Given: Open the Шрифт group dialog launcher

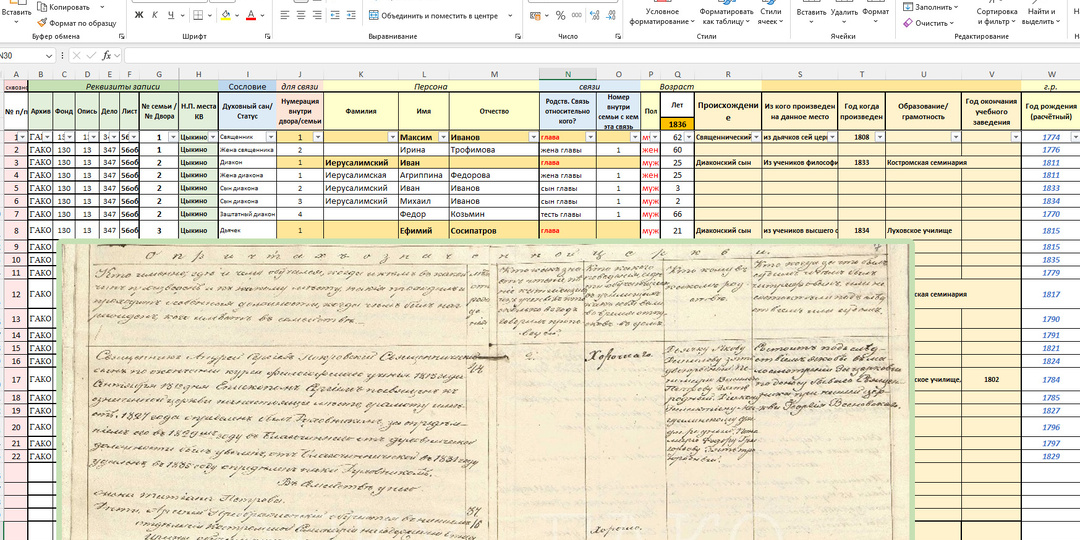Looking at the screenshot, I should (267, 36).
